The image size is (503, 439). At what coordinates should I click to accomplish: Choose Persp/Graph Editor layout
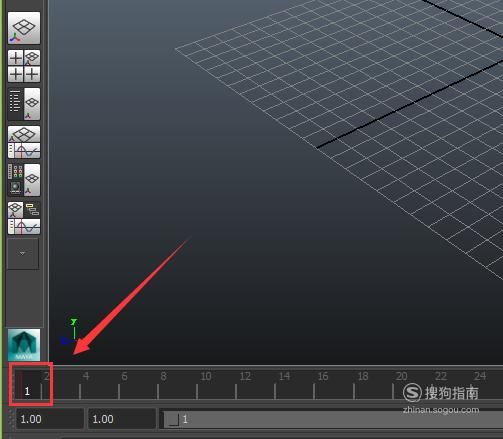click(24, 142)
